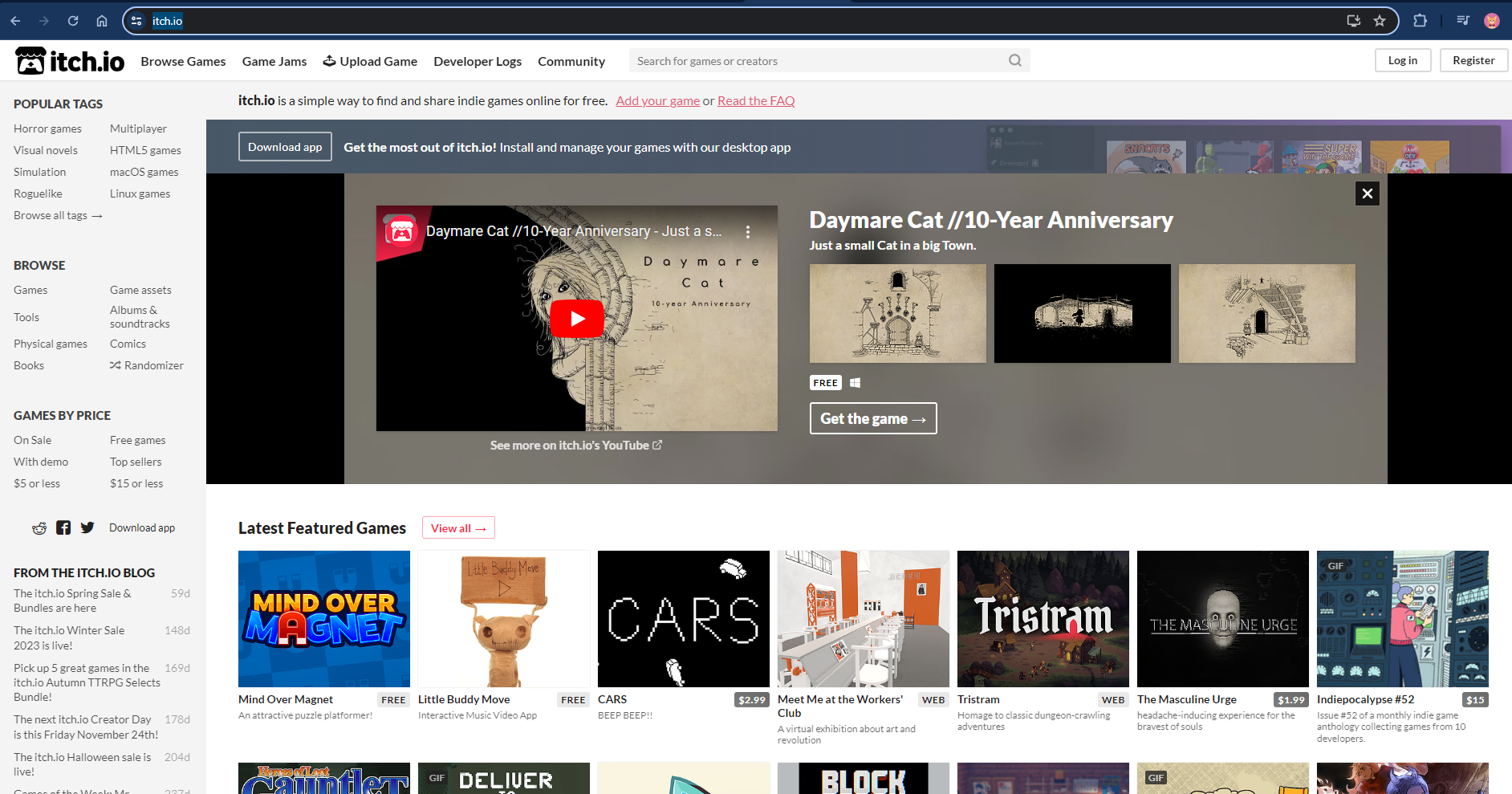Click the Register button
1512x794 pixels.
coord(1473,60)
